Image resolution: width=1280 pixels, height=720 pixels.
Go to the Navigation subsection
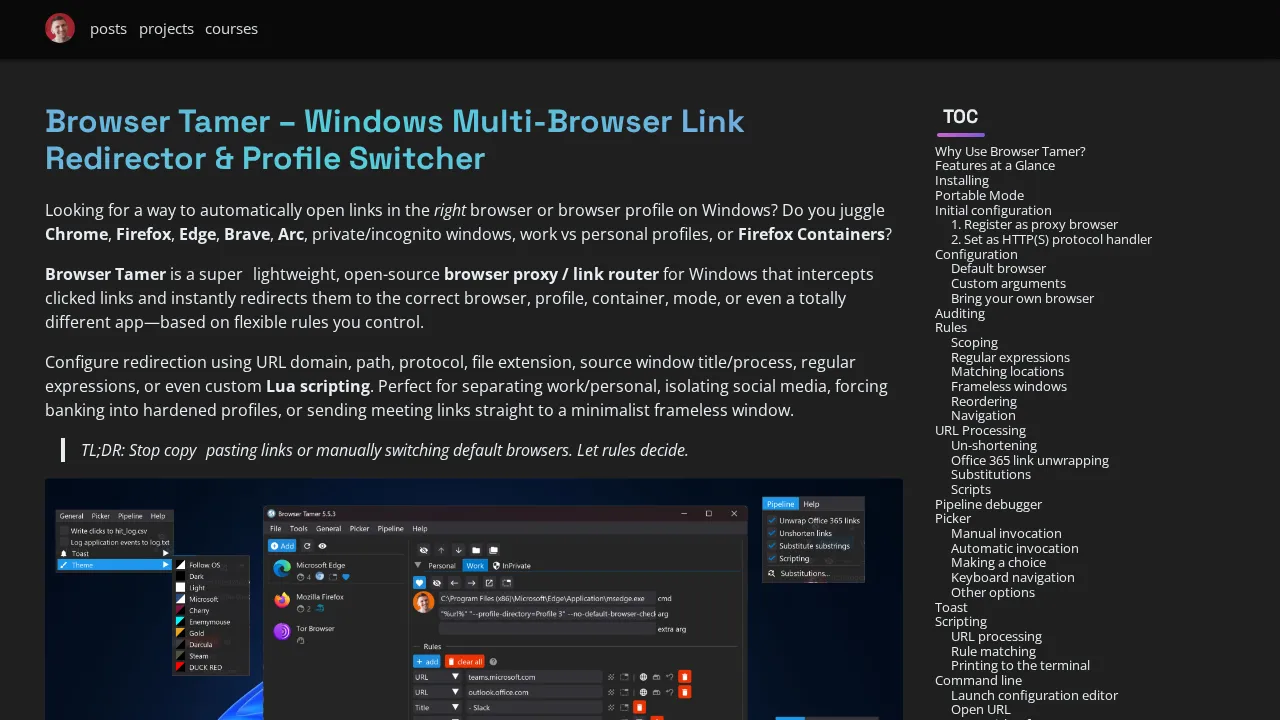pos(983,416)
